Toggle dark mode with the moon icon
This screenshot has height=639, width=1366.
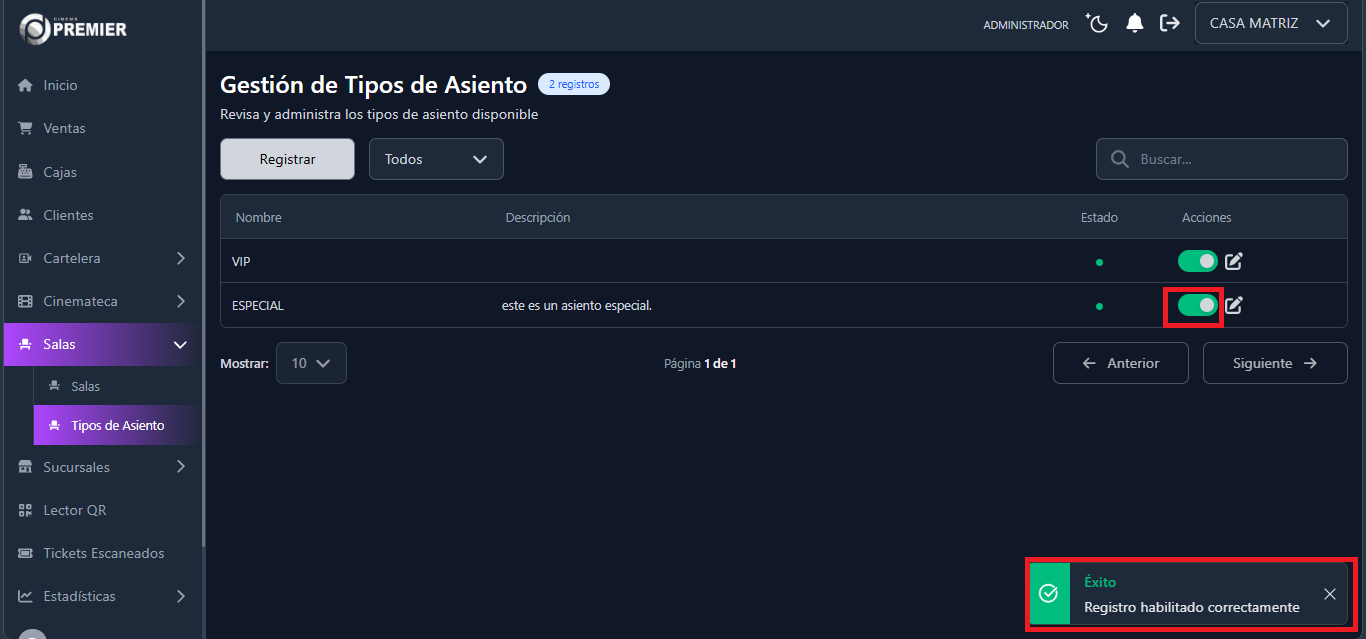point(1096,22)
